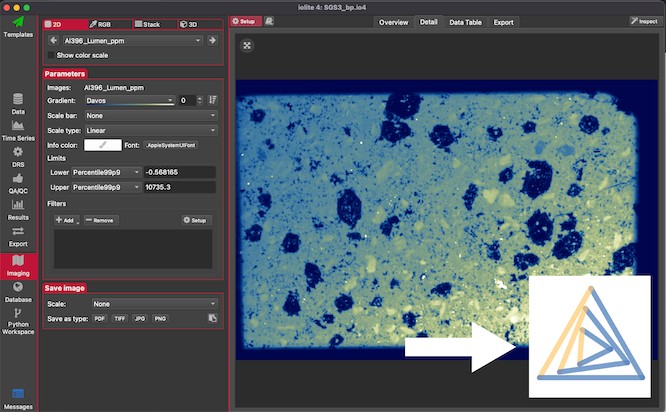This screenshot has width=666, height=412.
Task: Switch to the RGB tab
Action: [110, 24]
